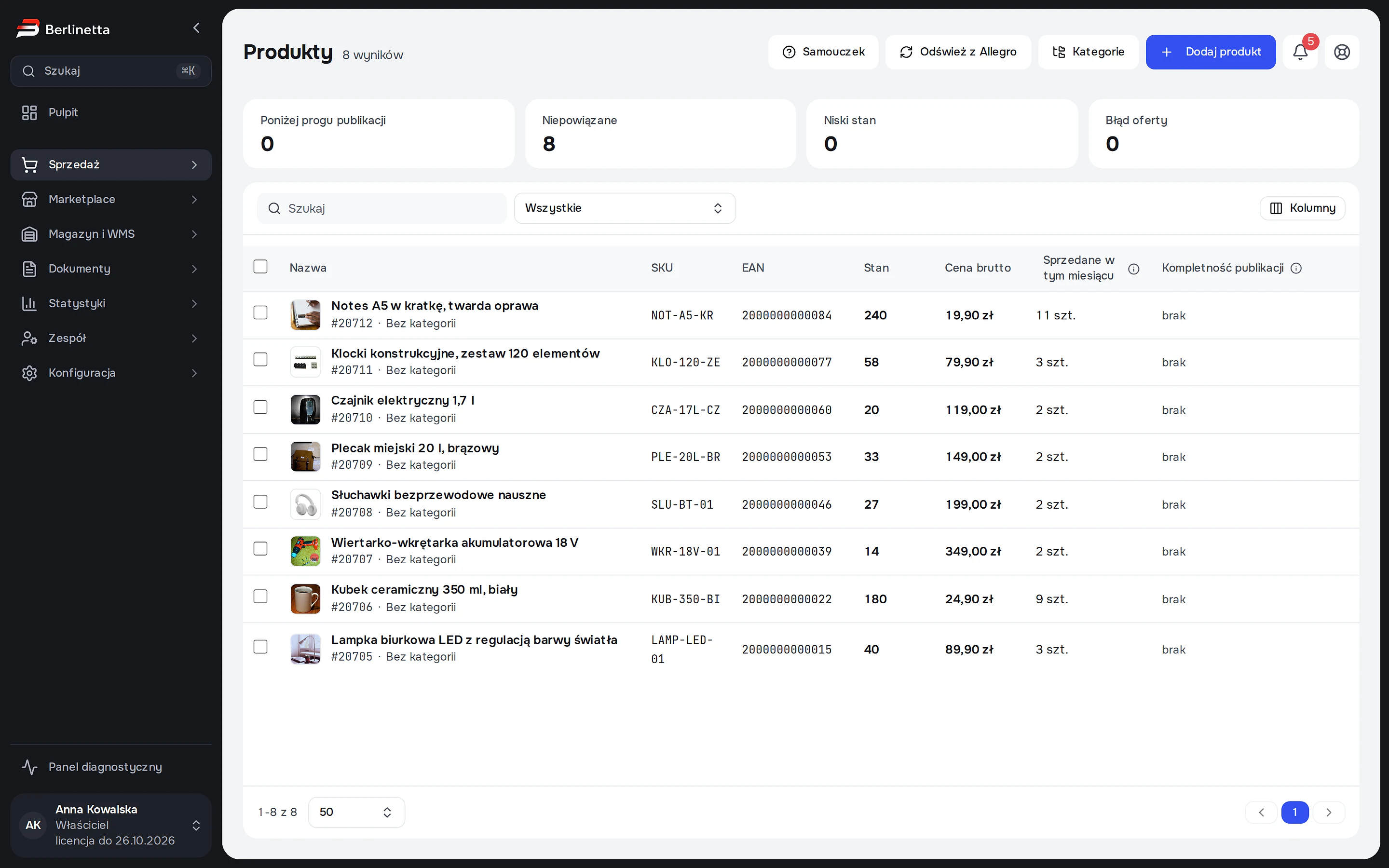The height and width of the screenshot is (868, 1389).
Task: Click the Berlinetta logo
Action: 63,29
